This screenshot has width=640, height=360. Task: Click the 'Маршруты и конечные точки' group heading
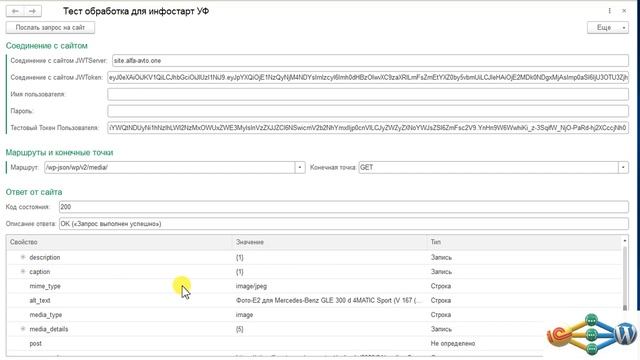[59, 153]
